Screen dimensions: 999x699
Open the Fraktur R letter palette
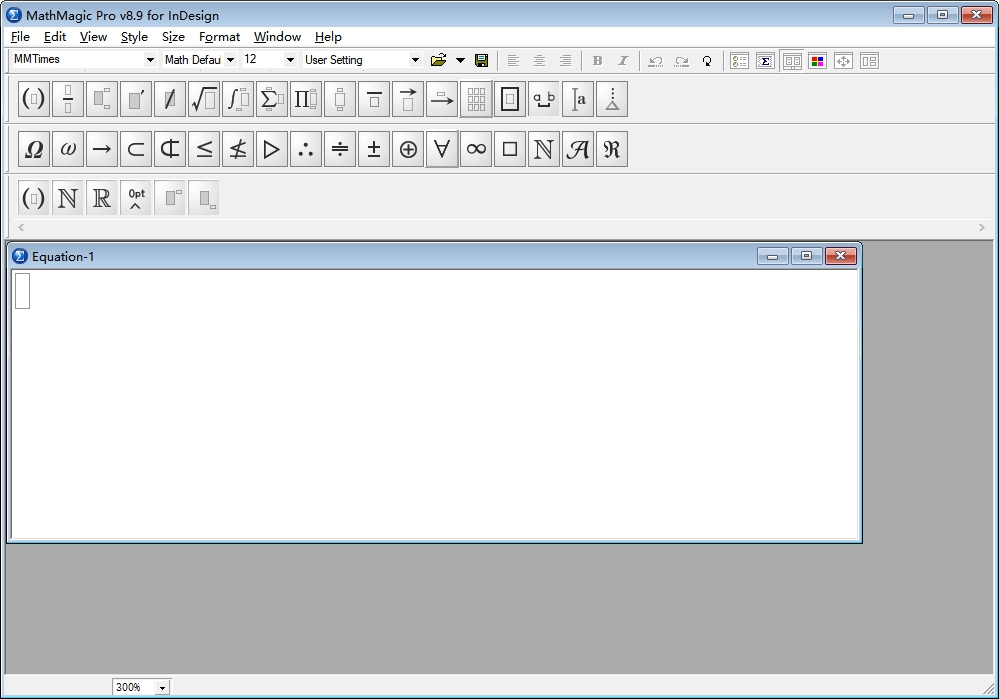(612, 149)
